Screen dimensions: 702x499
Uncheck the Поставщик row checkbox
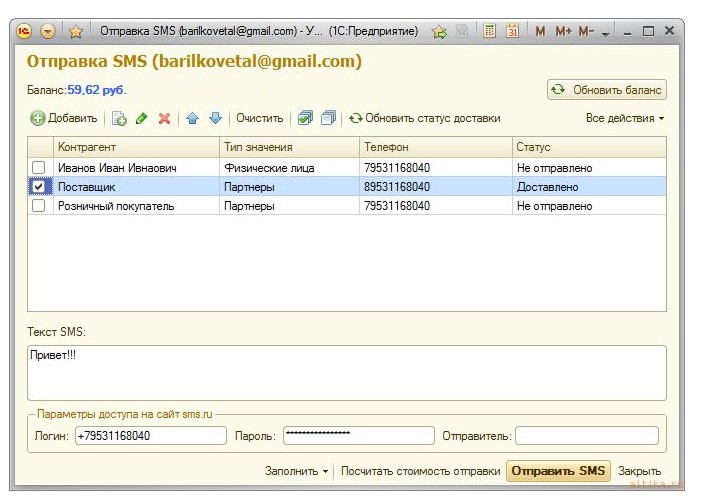(39, 187)
